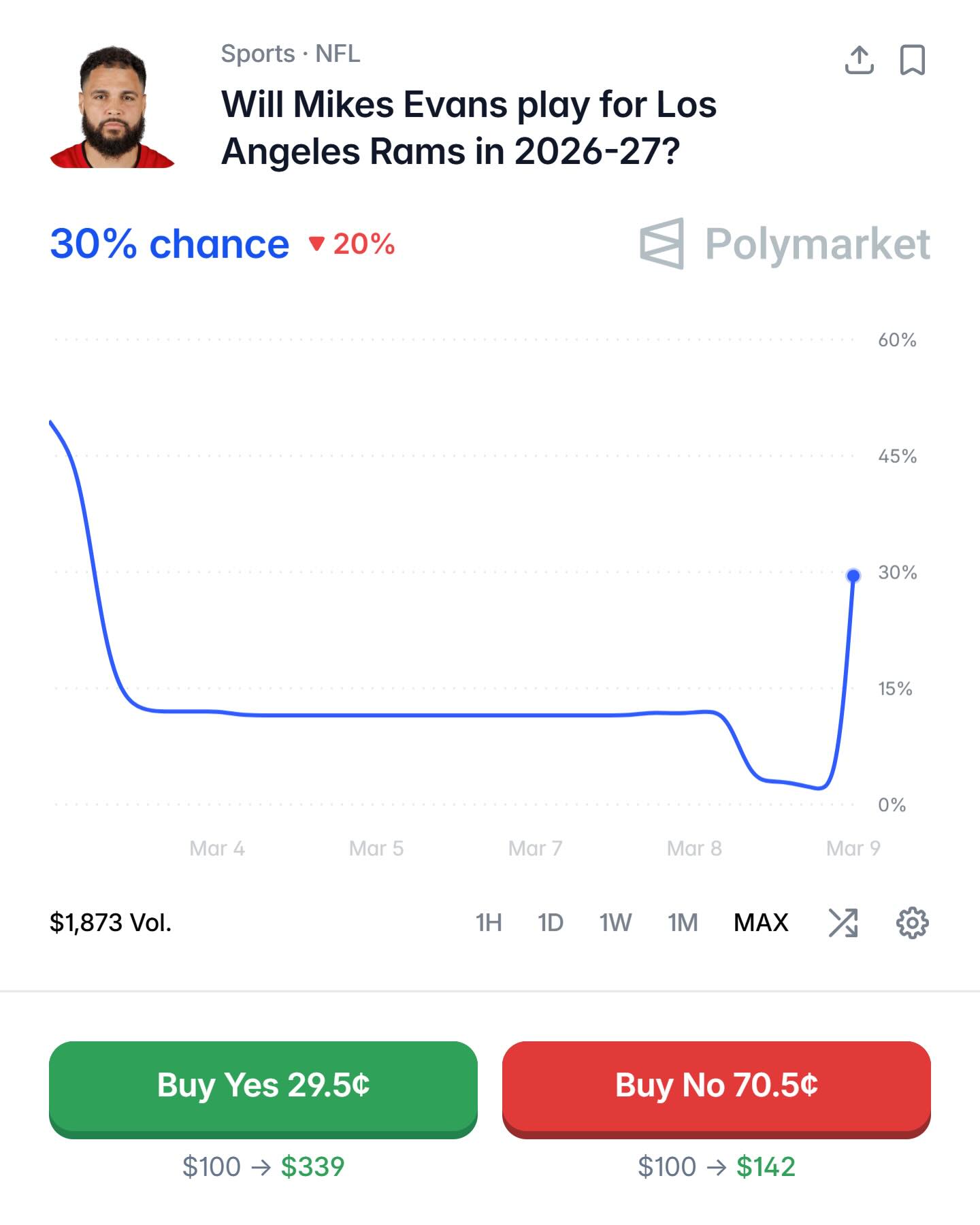Click the Polymarket logo
Screen dimensions: 980x1225
[x=784, y=244]
